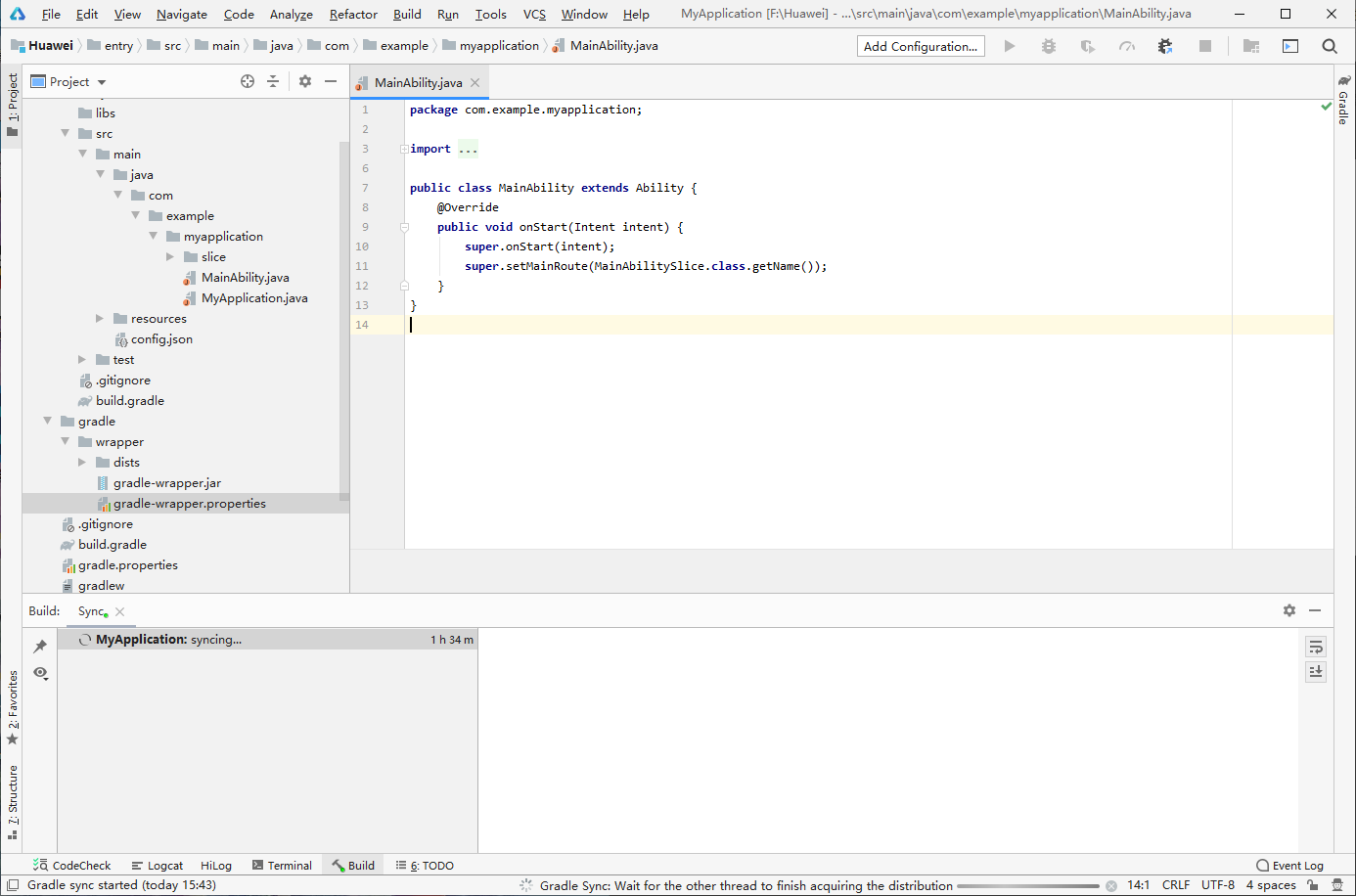This screenshot has width=1356, height=896.
Task: Expand the test folder
Action: click(x=82, y=359)
